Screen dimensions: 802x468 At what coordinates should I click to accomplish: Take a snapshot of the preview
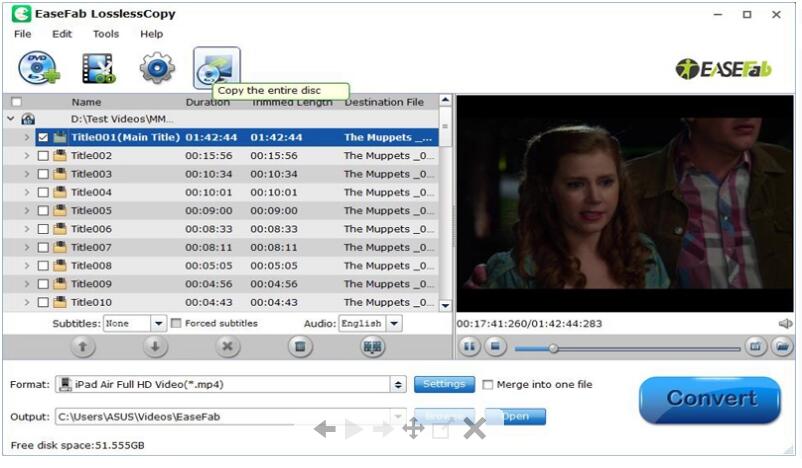click(755, 346)
